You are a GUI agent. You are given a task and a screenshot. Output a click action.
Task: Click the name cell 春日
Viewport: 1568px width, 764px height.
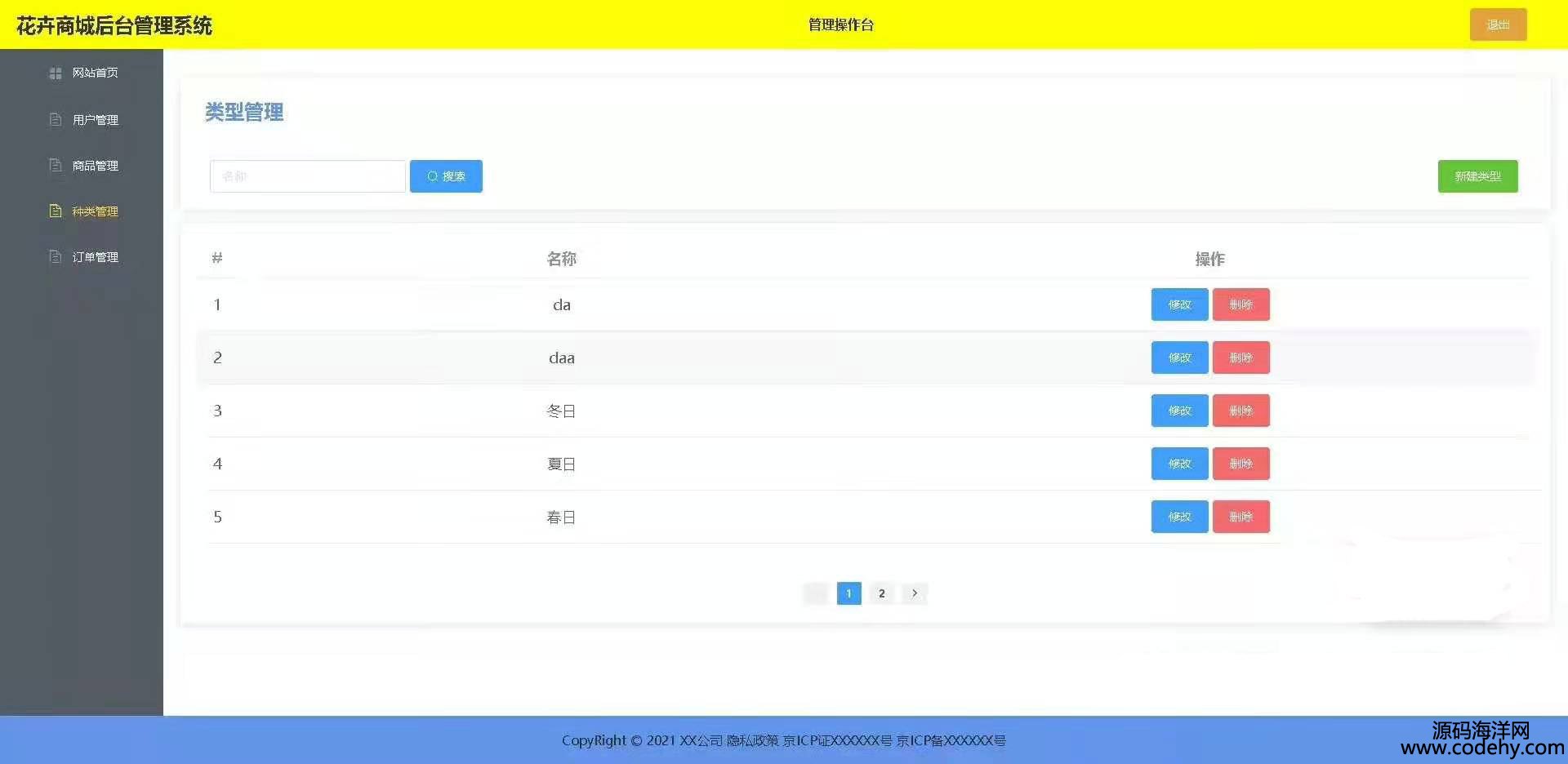(561, 517)
